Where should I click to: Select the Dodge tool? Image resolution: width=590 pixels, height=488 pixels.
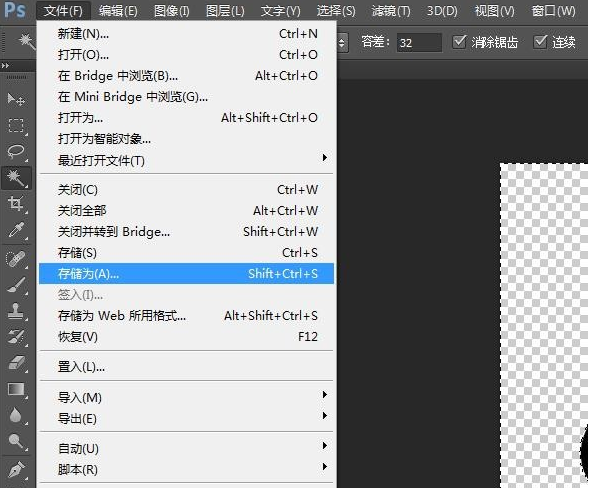[16, 441]
